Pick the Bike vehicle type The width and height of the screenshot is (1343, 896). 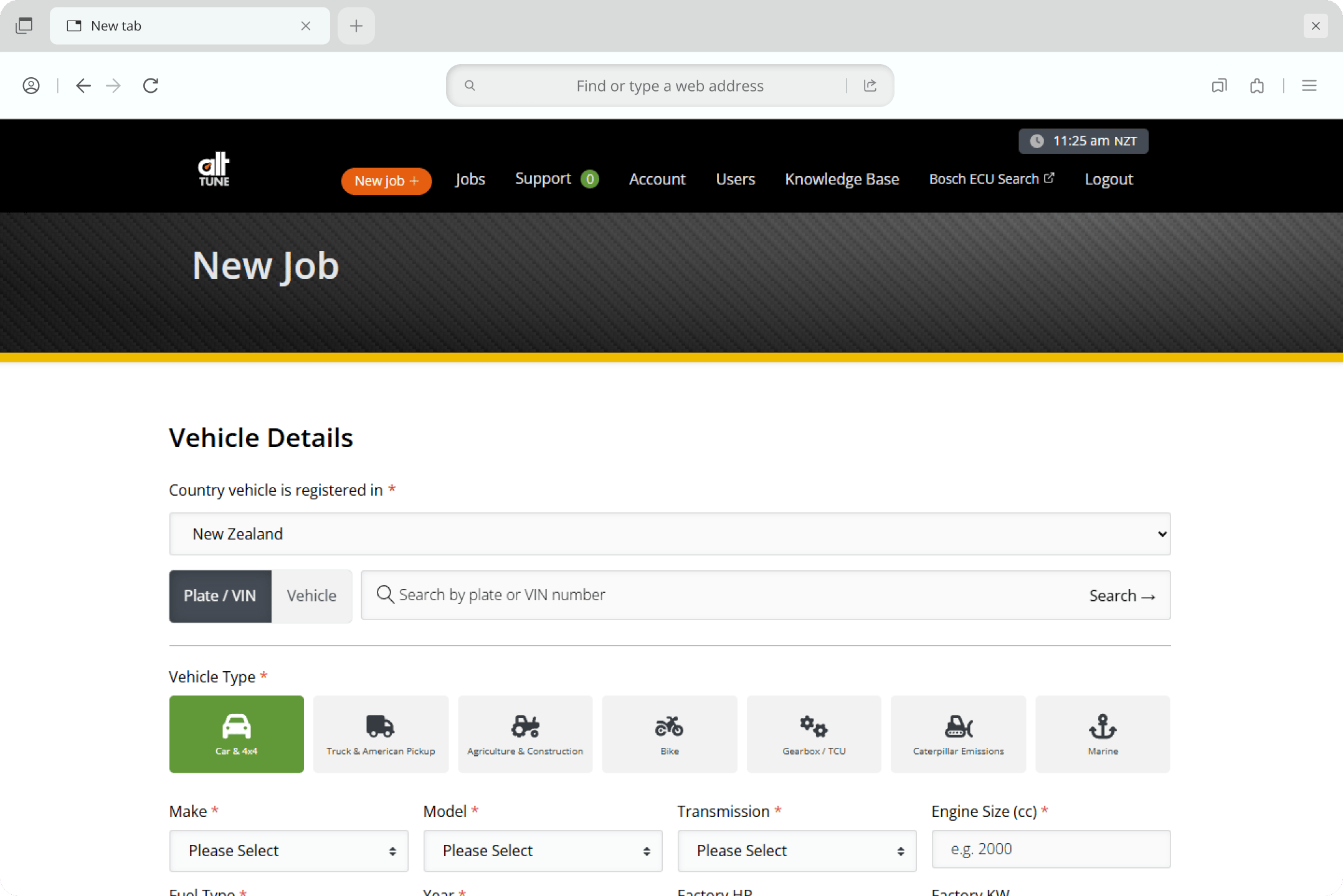point(670,733)
